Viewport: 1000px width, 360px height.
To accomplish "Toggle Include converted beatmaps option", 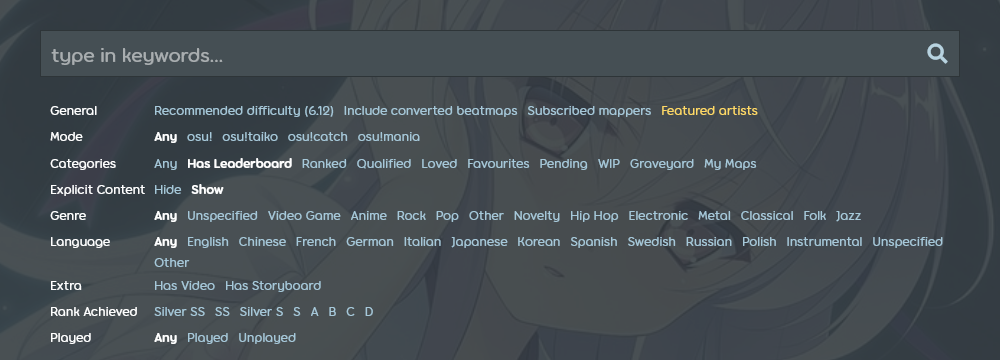I will pyautogui.click(x=430, y=111).
